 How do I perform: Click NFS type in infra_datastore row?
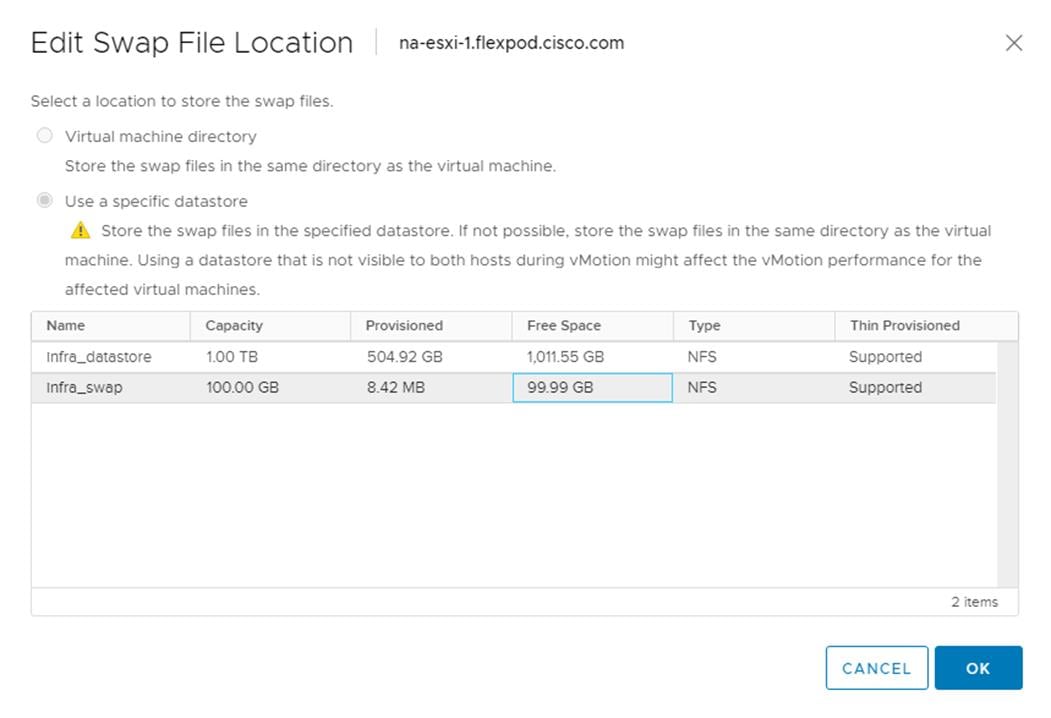(x=702, y=357)
